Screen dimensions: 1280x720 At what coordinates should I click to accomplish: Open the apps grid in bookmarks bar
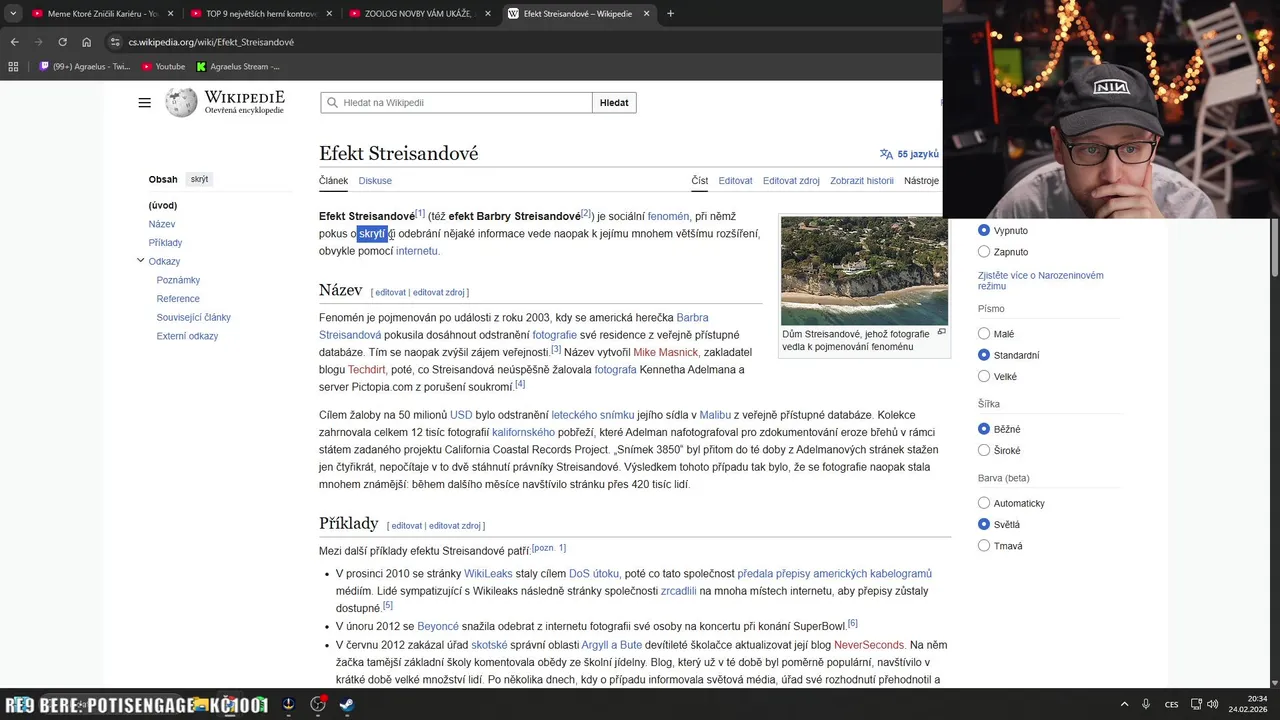coord(13,67)
